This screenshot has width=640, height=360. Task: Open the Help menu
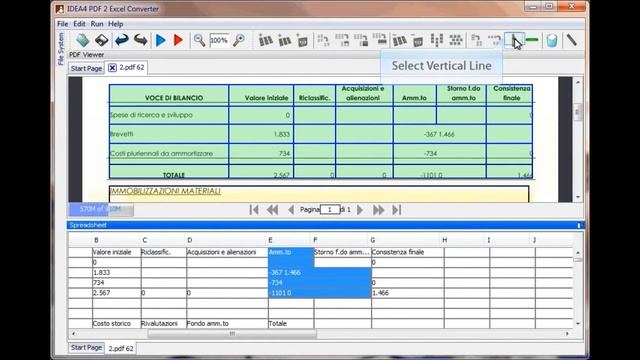pyautogui.click(x=116, y=24)
